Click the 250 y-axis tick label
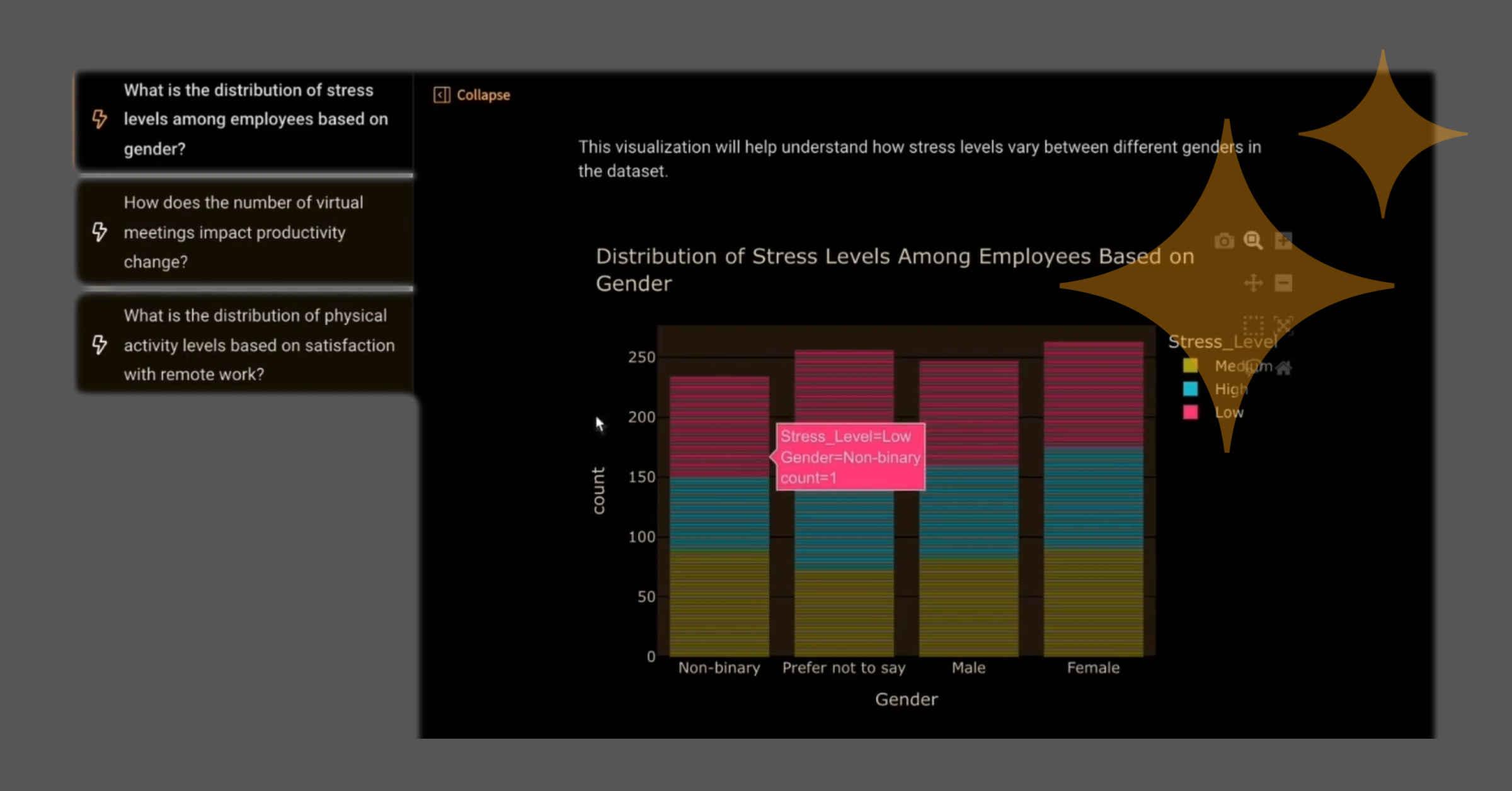This screenshot has width=1512, height=791. click(641, 357)
